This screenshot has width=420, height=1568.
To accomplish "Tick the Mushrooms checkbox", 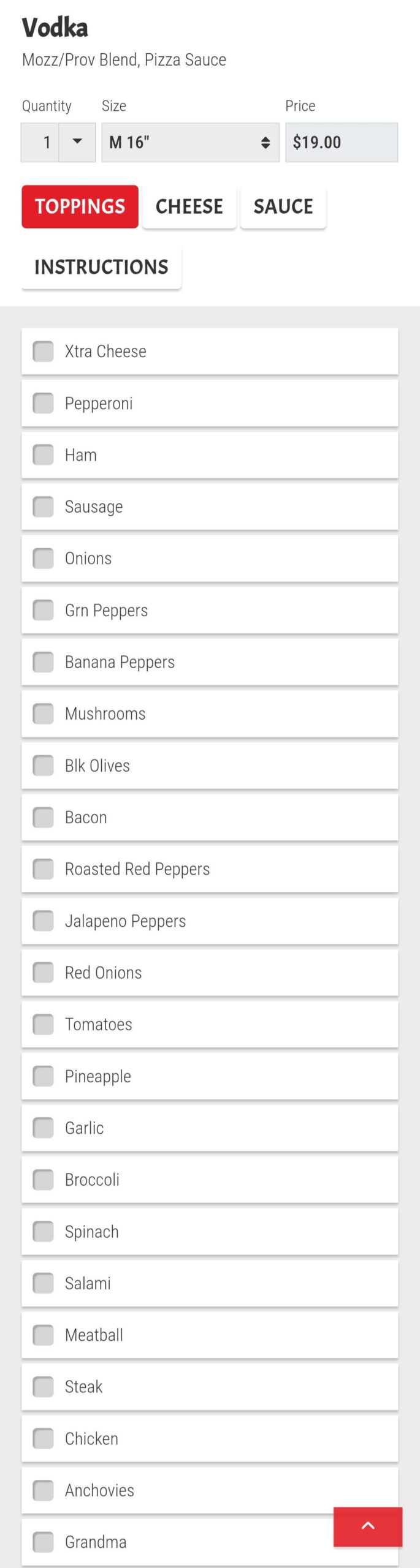I will click(x=44, y=714).
